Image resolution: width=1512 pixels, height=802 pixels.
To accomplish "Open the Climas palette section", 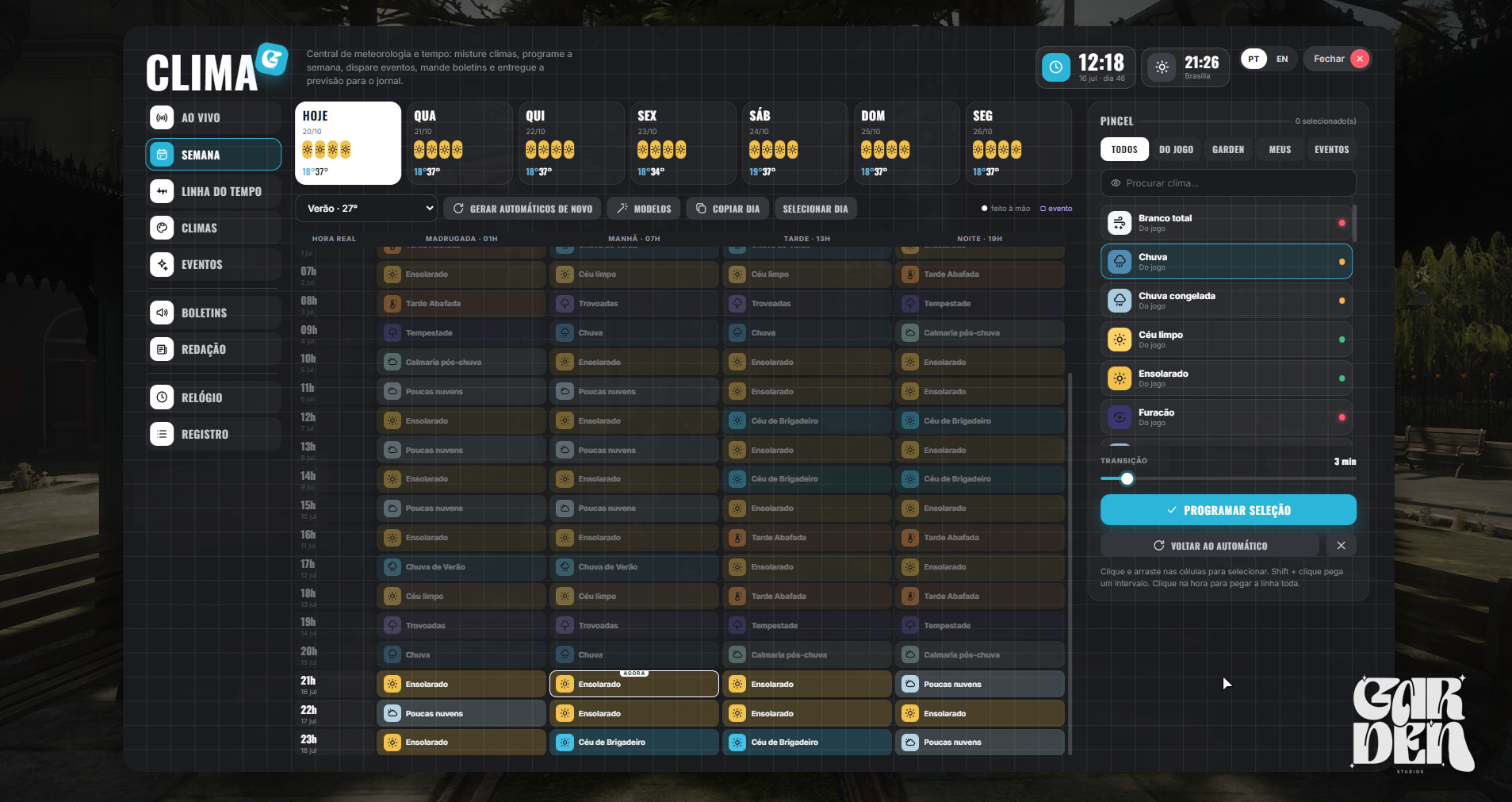I will click(213, 228).
